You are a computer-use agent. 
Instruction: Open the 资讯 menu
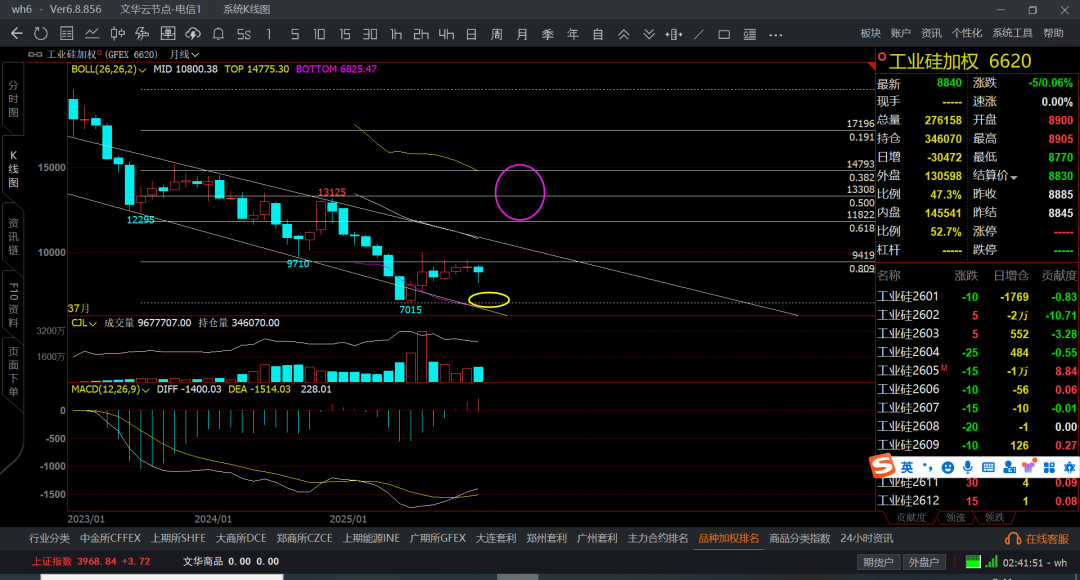click(x=931, y=33)
